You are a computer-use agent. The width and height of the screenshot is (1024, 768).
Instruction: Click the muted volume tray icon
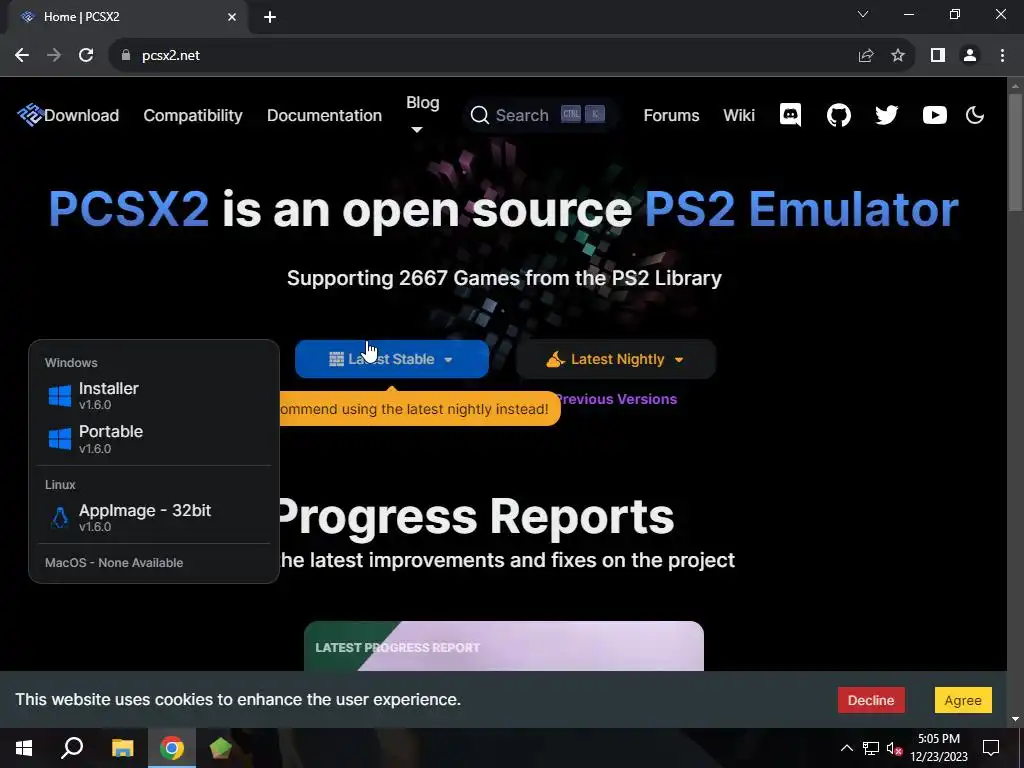tap(895, 748)
